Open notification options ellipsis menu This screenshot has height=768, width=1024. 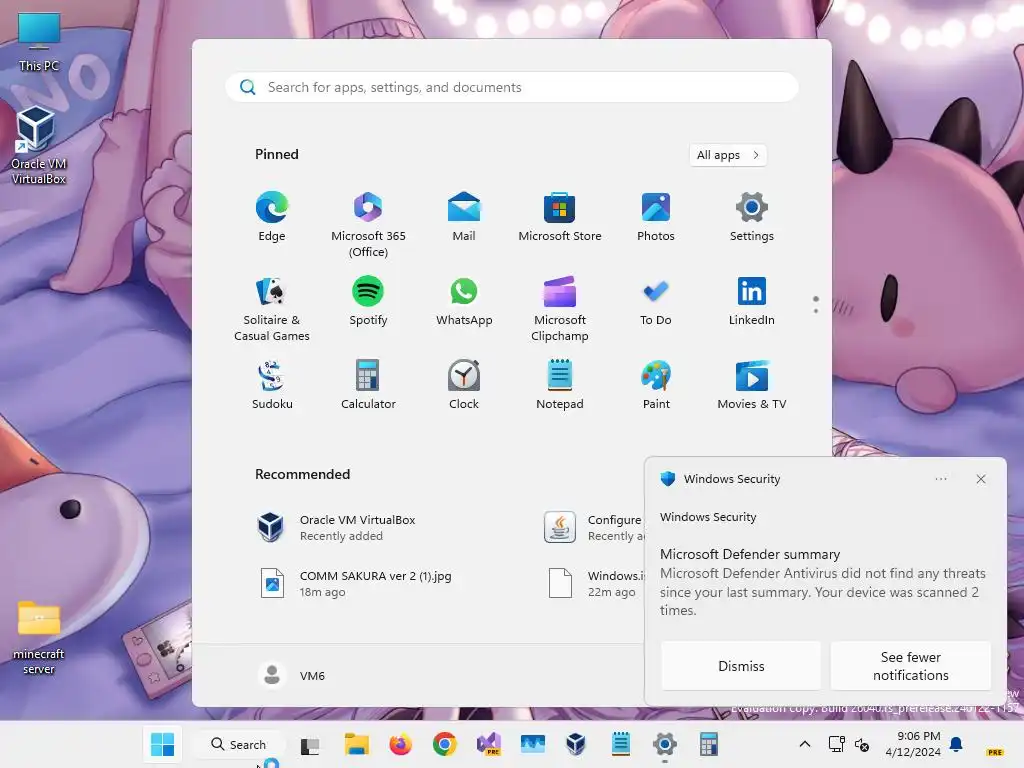click(x=940, y=479)
